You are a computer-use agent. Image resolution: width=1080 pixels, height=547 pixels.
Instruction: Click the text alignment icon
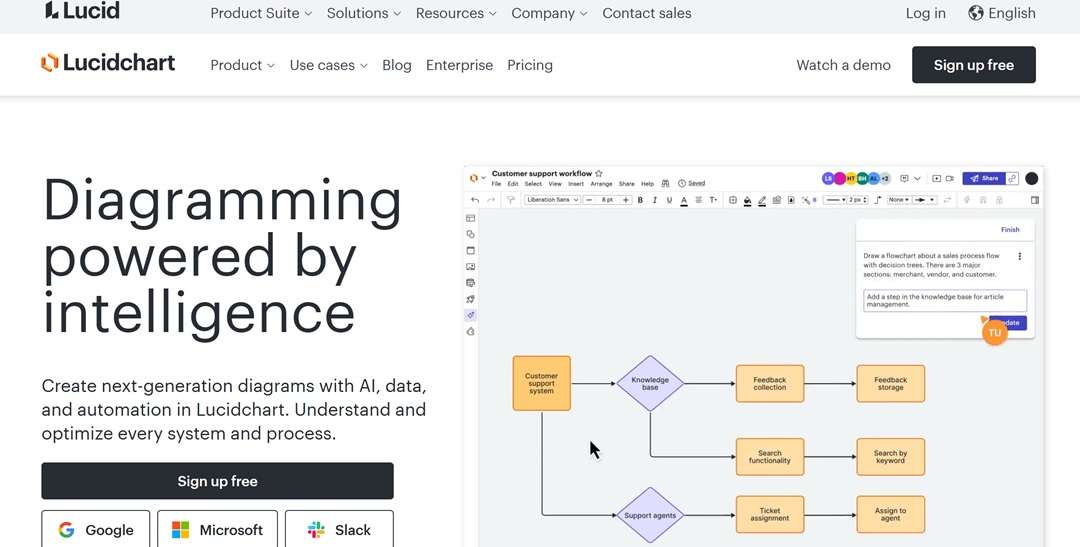(698, 200)
